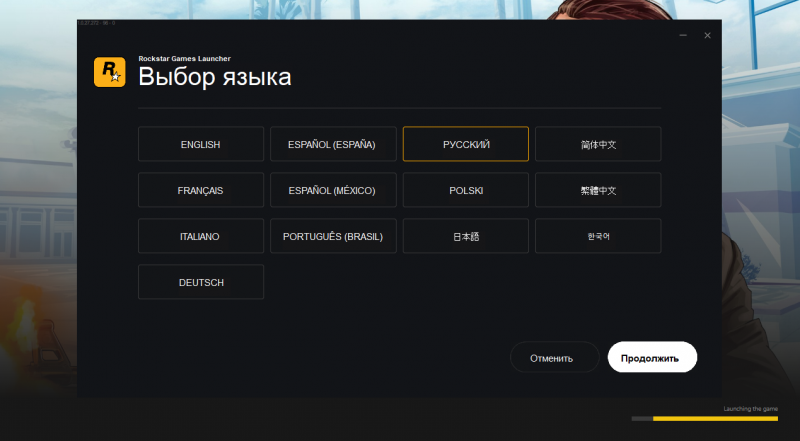Select ESPAÑOL (MÉXICO) language
Image resolution: width=800 pixels, height=441 pixels.
pyautogui.click(x=333, y=190)
